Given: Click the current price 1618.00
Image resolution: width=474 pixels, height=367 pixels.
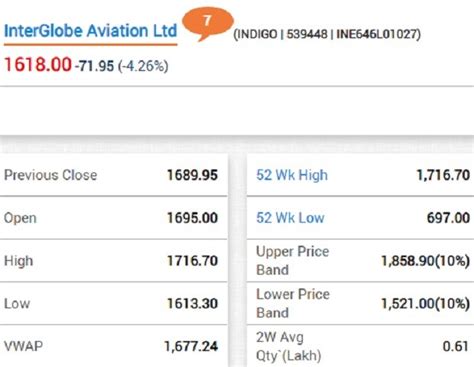Looking at the screenshot, I should click(x=38, y=64).
